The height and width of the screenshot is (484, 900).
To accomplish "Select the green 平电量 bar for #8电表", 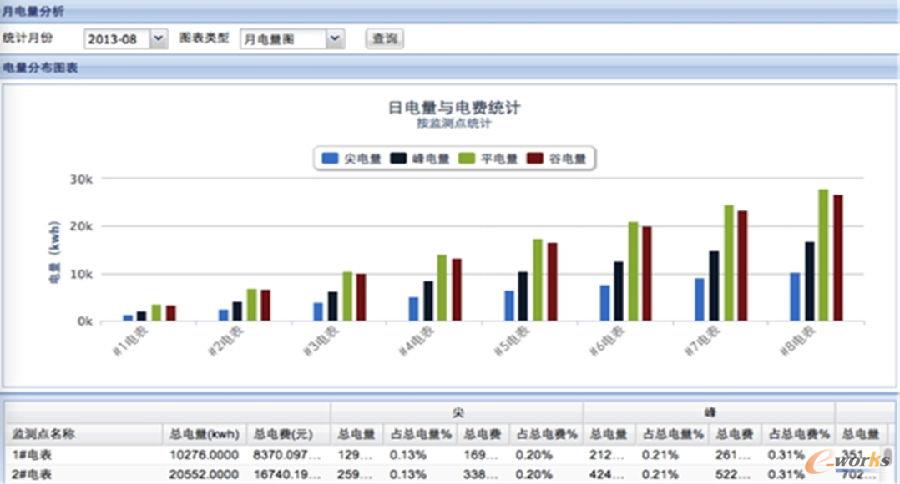I will [823, 255].
